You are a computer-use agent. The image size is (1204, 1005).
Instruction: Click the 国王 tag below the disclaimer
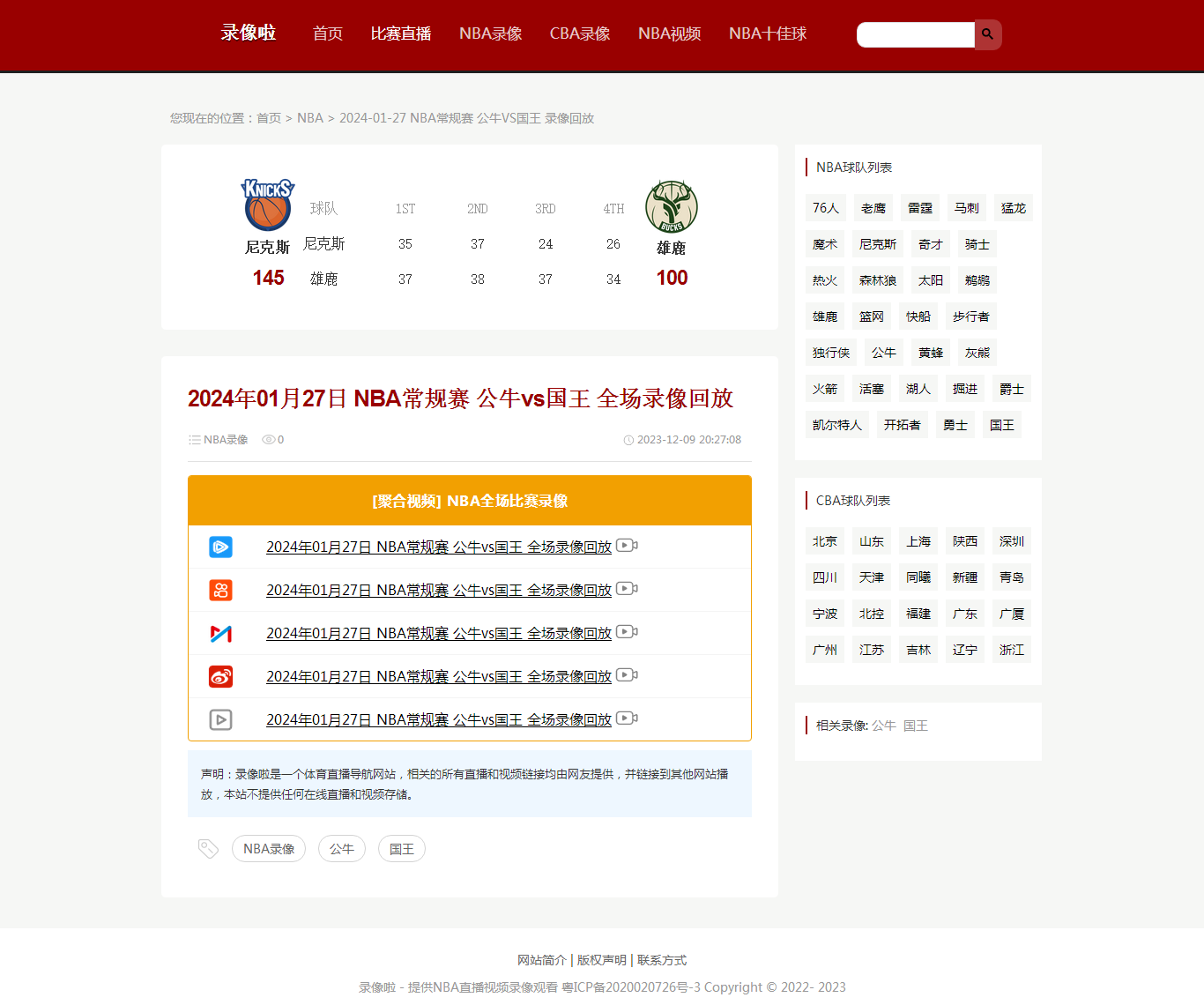[401, 849]
